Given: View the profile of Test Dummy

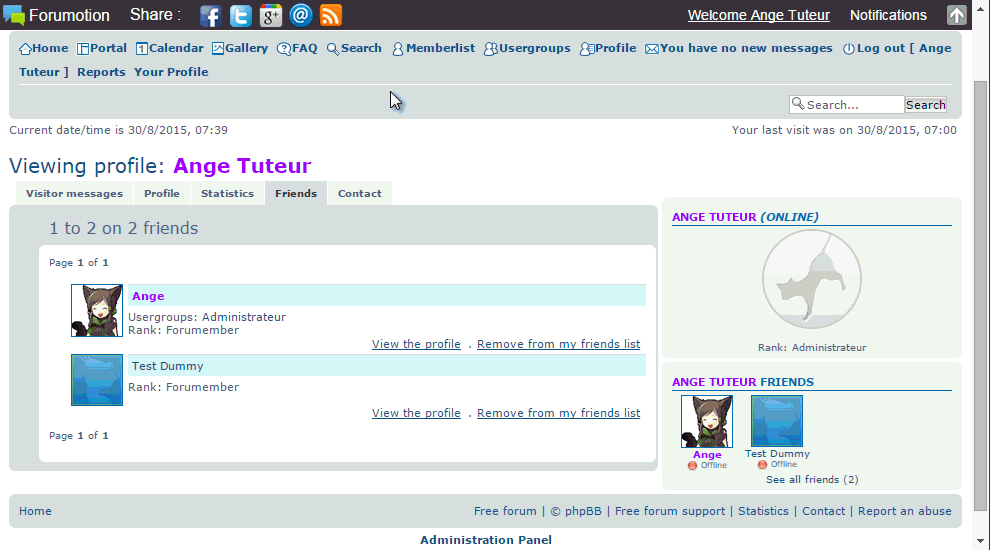Looking at the screenshot, I should [x=416, y=413].
